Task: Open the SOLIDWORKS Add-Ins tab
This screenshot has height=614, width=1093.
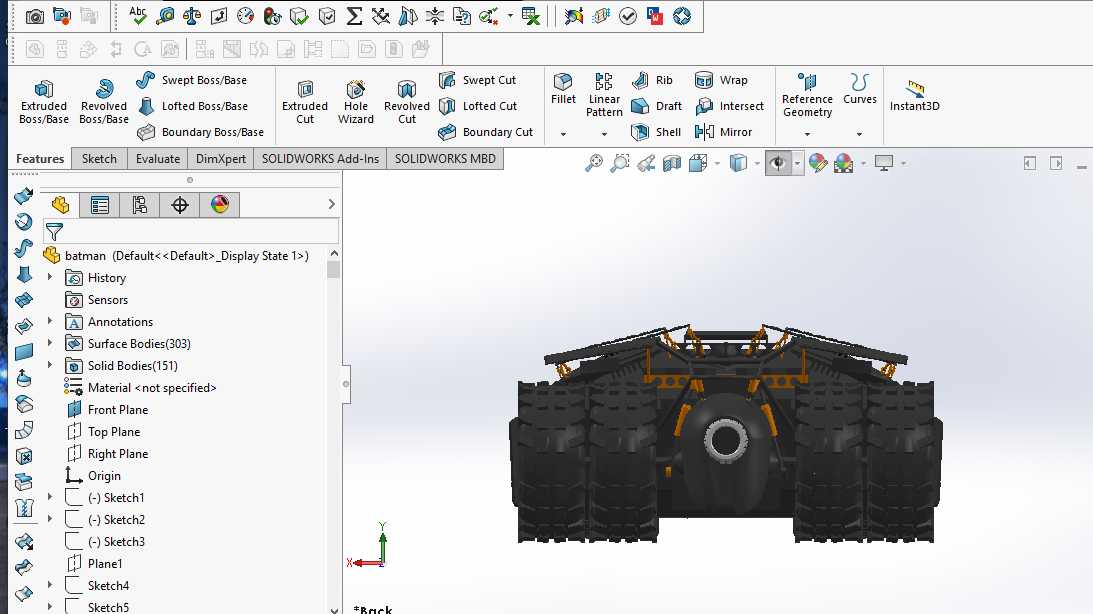Action: [320, 159]
